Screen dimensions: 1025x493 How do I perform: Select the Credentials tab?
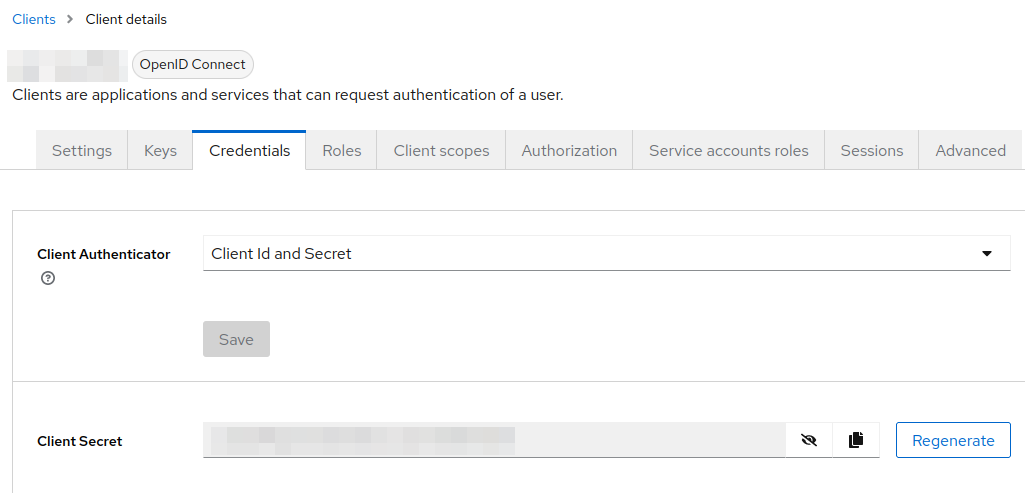pyautogui.click(x=249, y=150)
